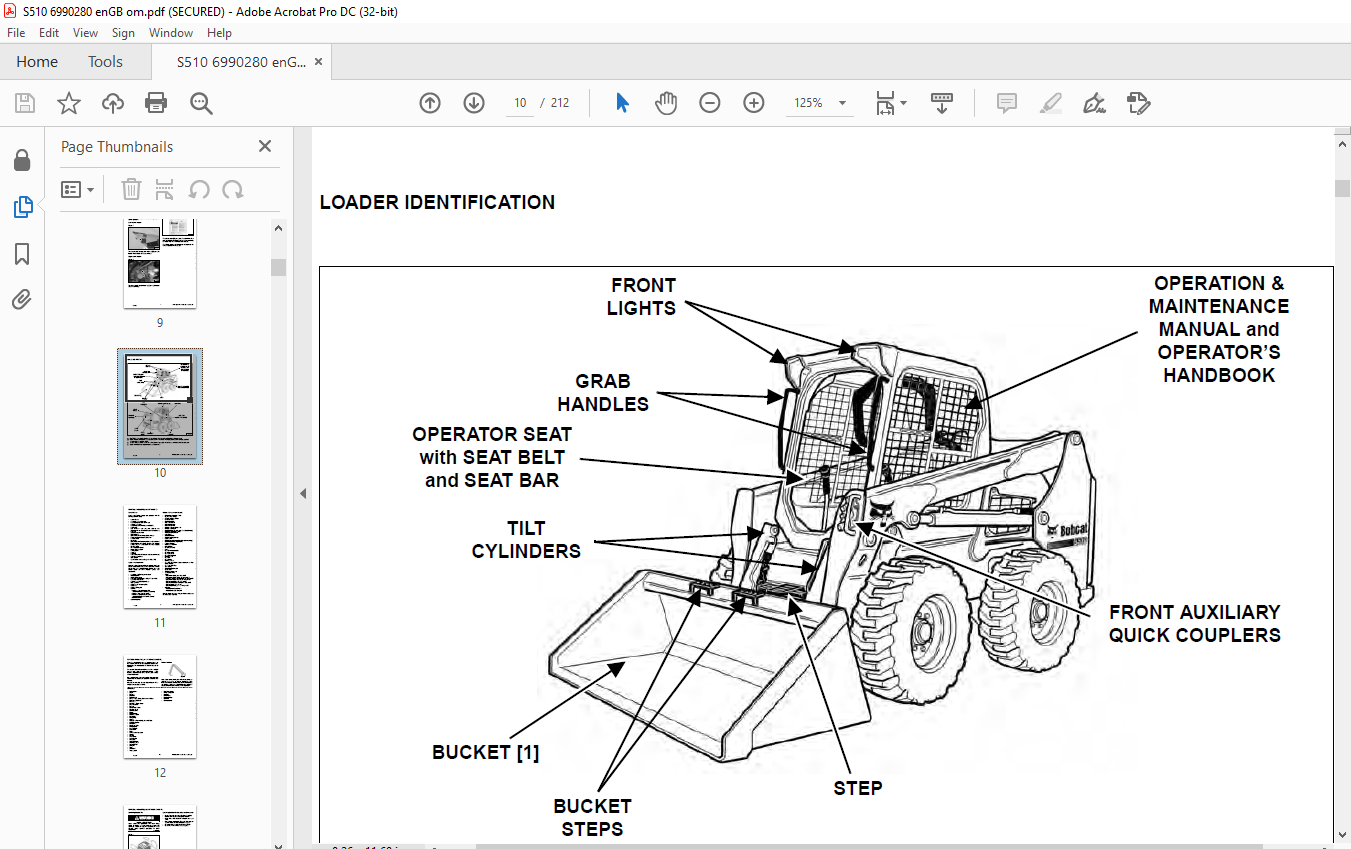Image resolution: width=1351 pixels, height=849 pixels.
Task: Activate the hand pan tool
Action: [666, 103]
